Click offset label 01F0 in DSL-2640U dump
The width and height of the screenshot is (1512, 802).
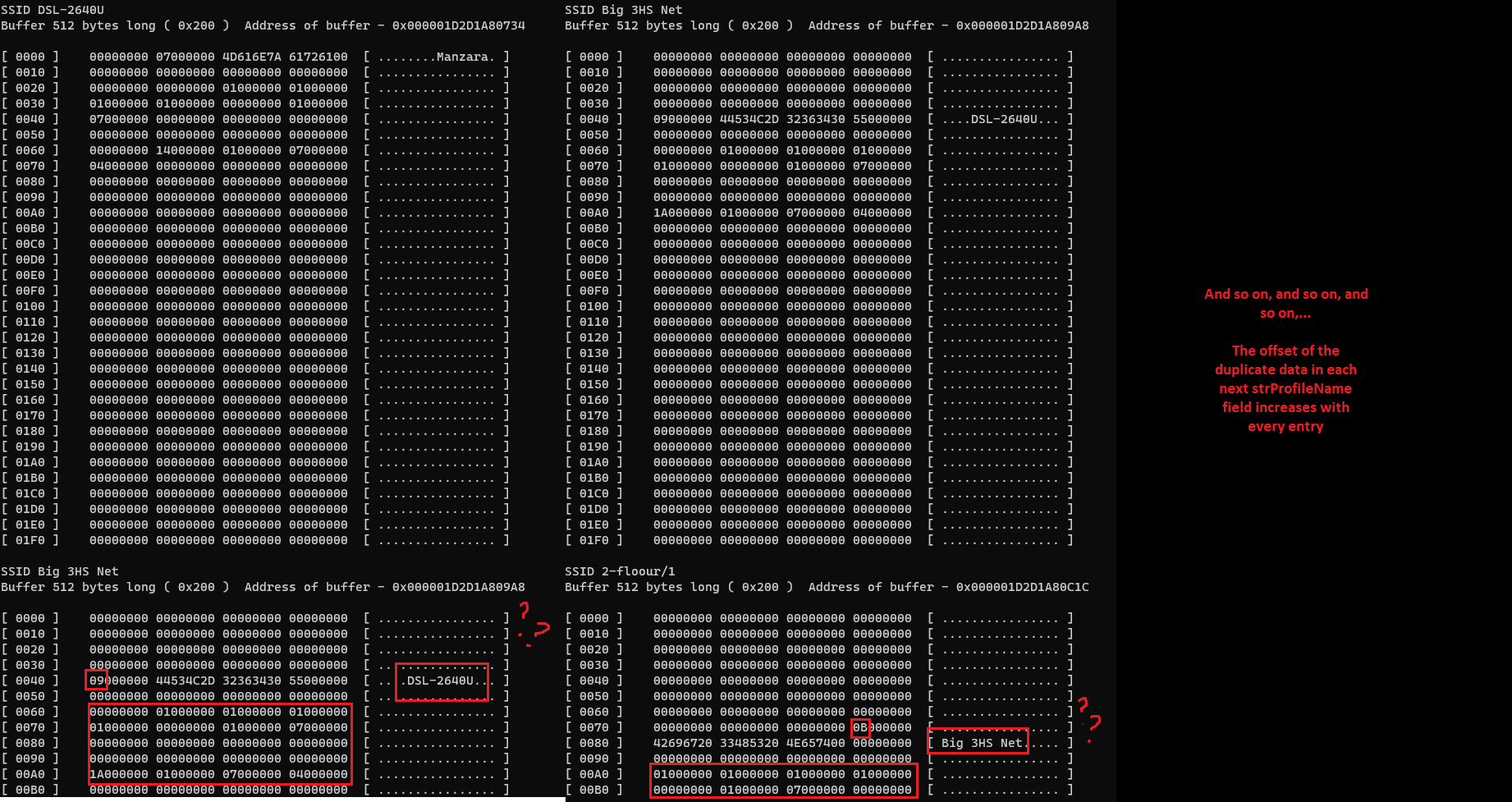30,540
